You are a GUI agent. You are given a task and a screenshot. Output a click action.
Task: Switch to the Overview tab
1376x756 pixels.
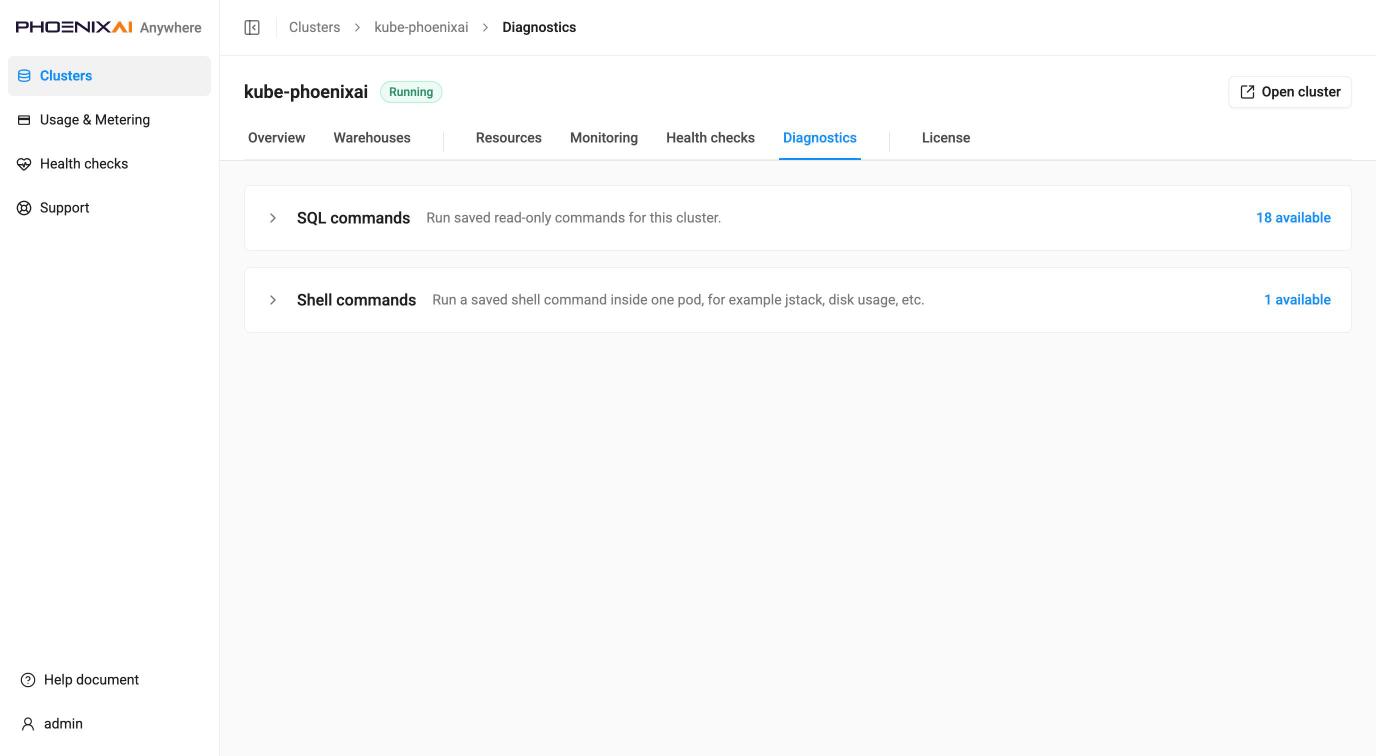click(x=277, y=138)
